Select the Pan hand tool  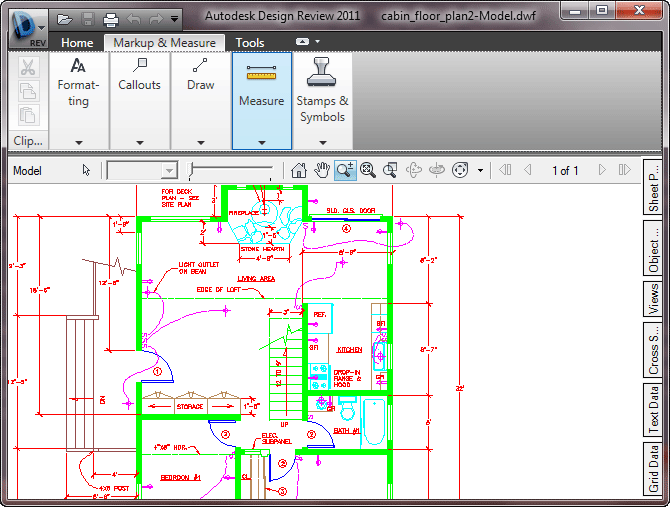coord(322,170)
